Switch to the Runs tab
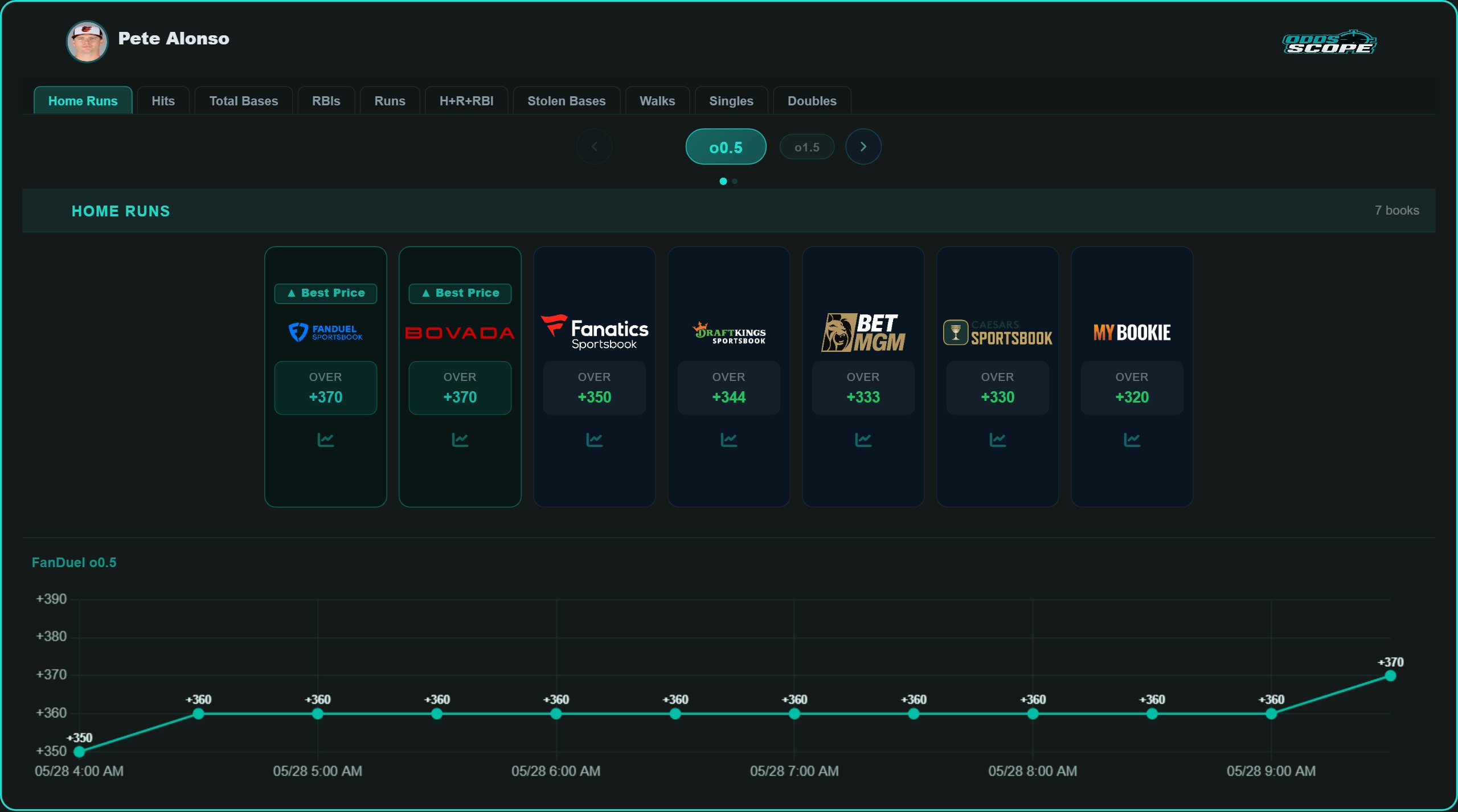The width and height of the screenshot is (1458, 812). [x=390, y=100]
